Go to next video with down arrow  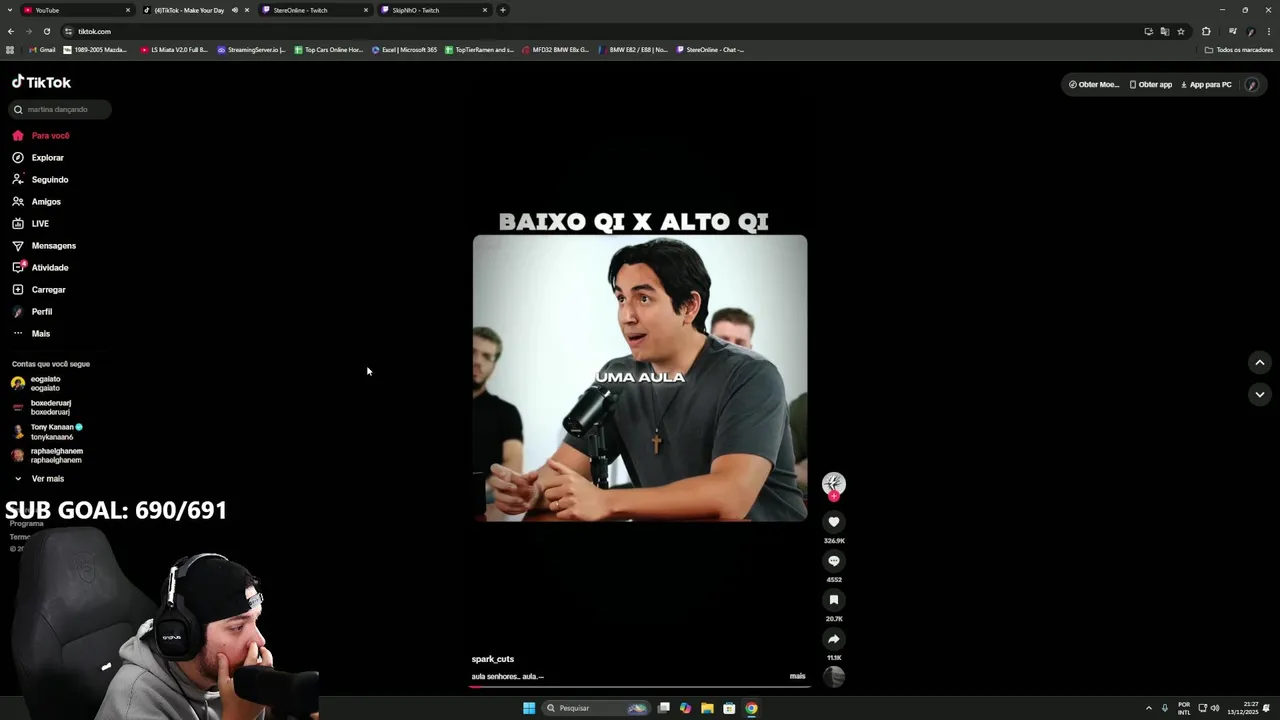(1260, 394)
